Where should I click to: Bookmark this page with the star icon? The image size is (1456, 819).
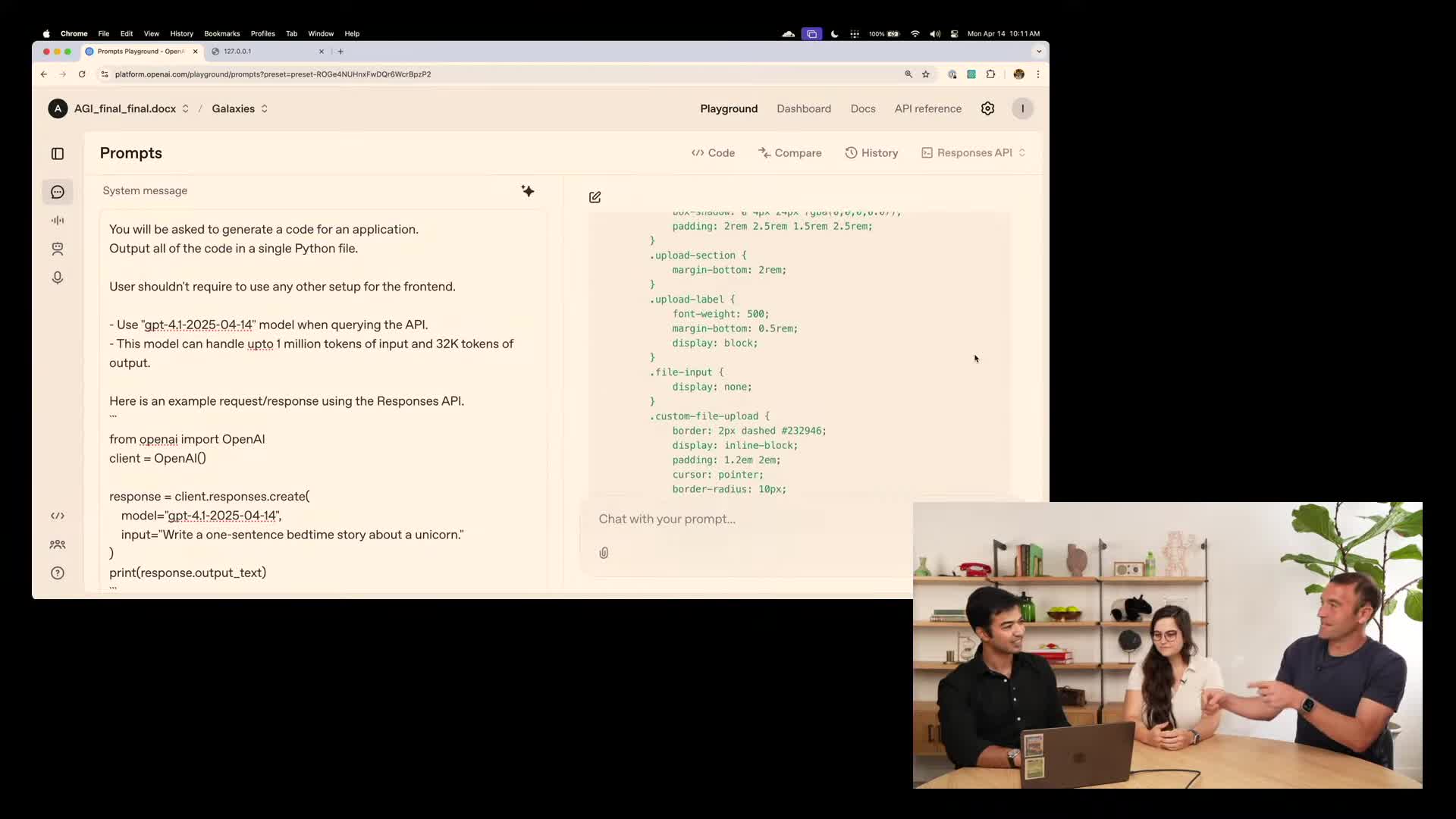(926, 74)
